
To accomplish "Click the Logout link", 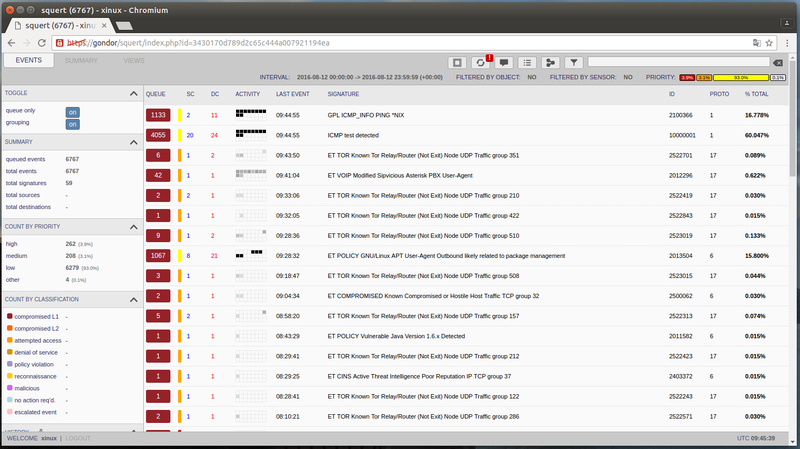I will point(78,439).
